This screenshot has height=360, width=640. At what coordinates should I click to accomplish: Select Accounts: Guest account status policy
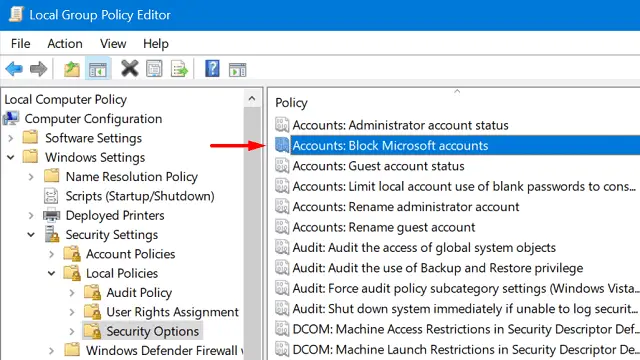(x=378, y=166)
